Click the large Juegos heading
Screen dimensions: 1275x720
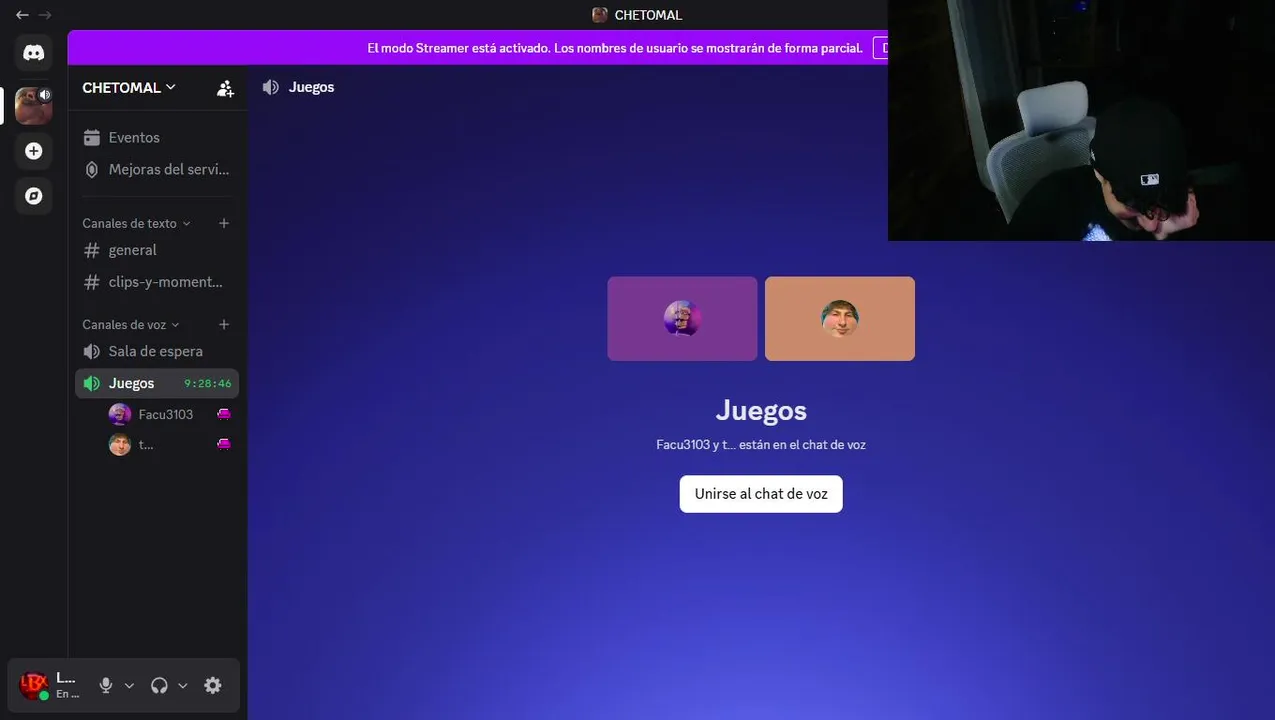point(761,410)
